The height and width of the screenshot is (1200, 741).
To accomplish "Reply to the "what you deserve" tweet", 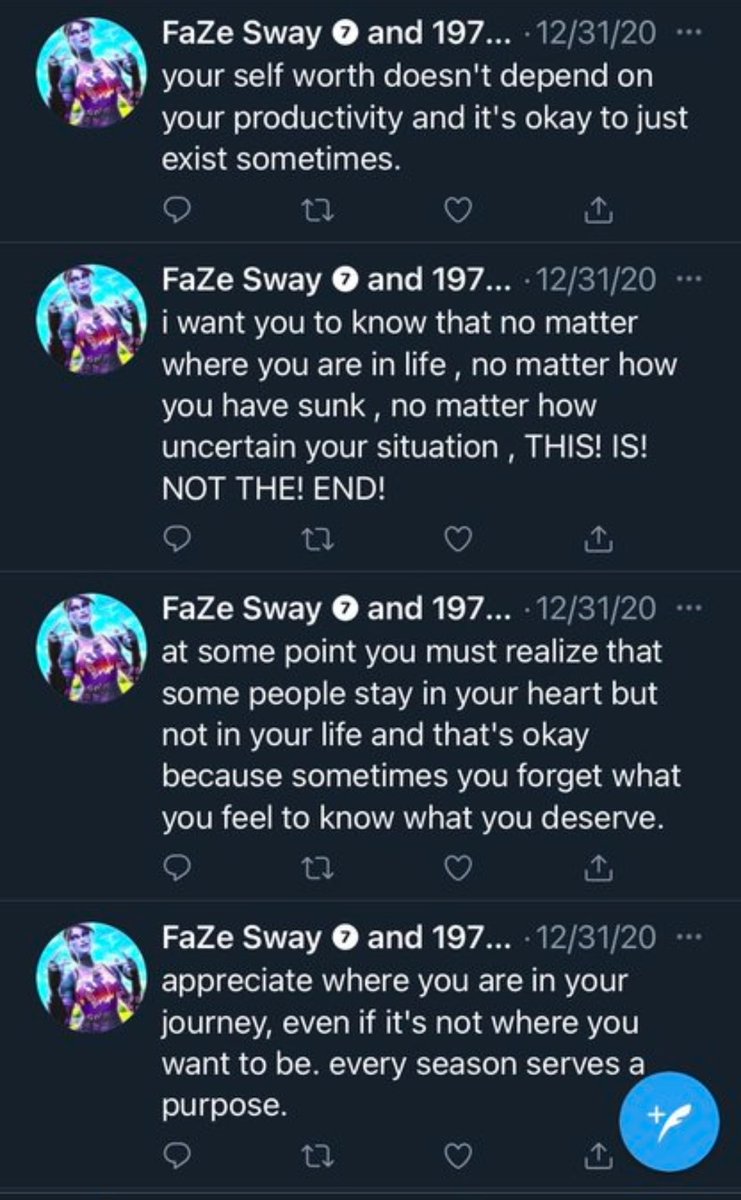I will pyautogui.click(x=176, y=868).
